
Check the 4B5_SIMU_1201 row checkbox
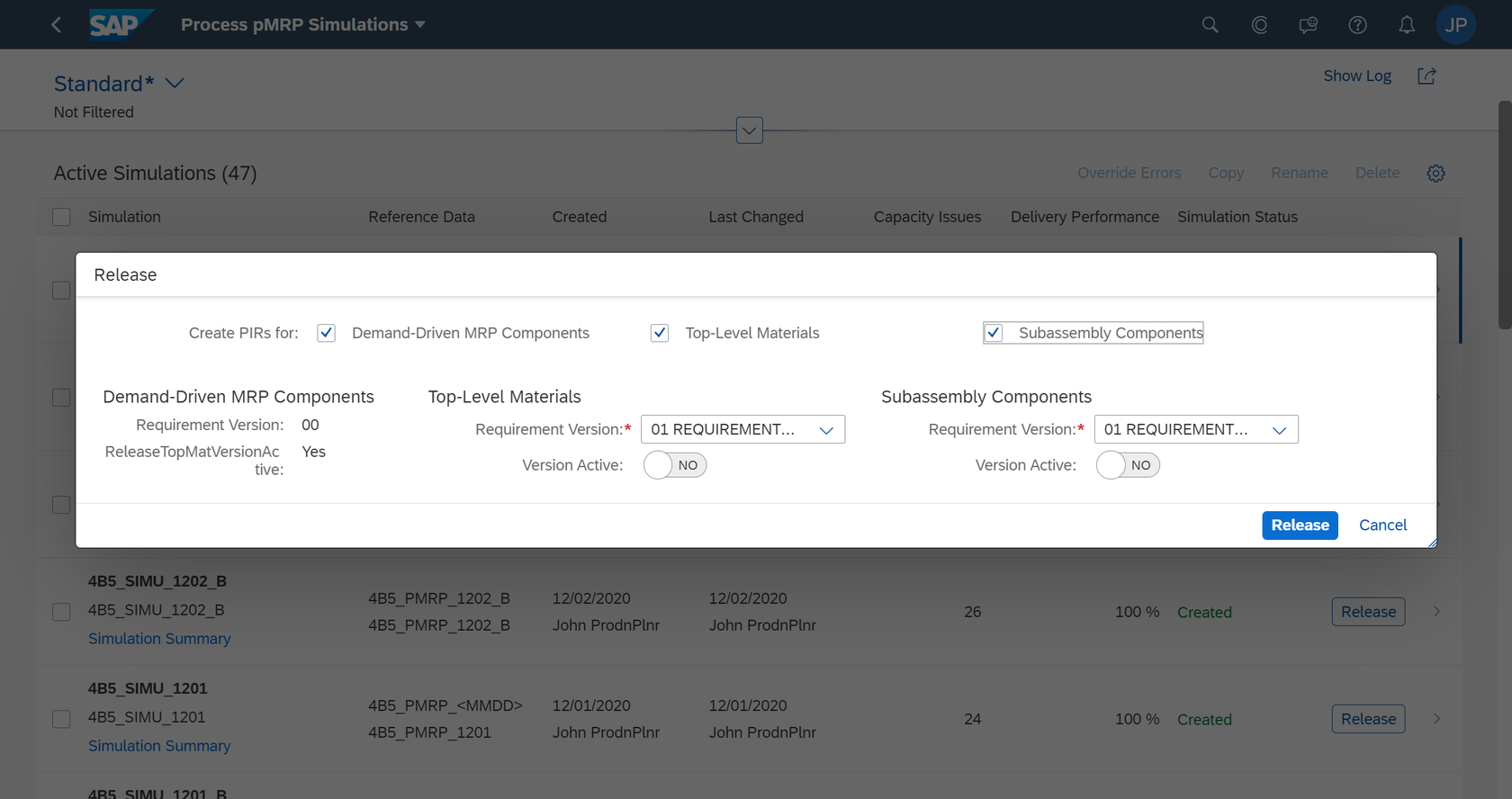pyautogui.click(x=61, y=719)
